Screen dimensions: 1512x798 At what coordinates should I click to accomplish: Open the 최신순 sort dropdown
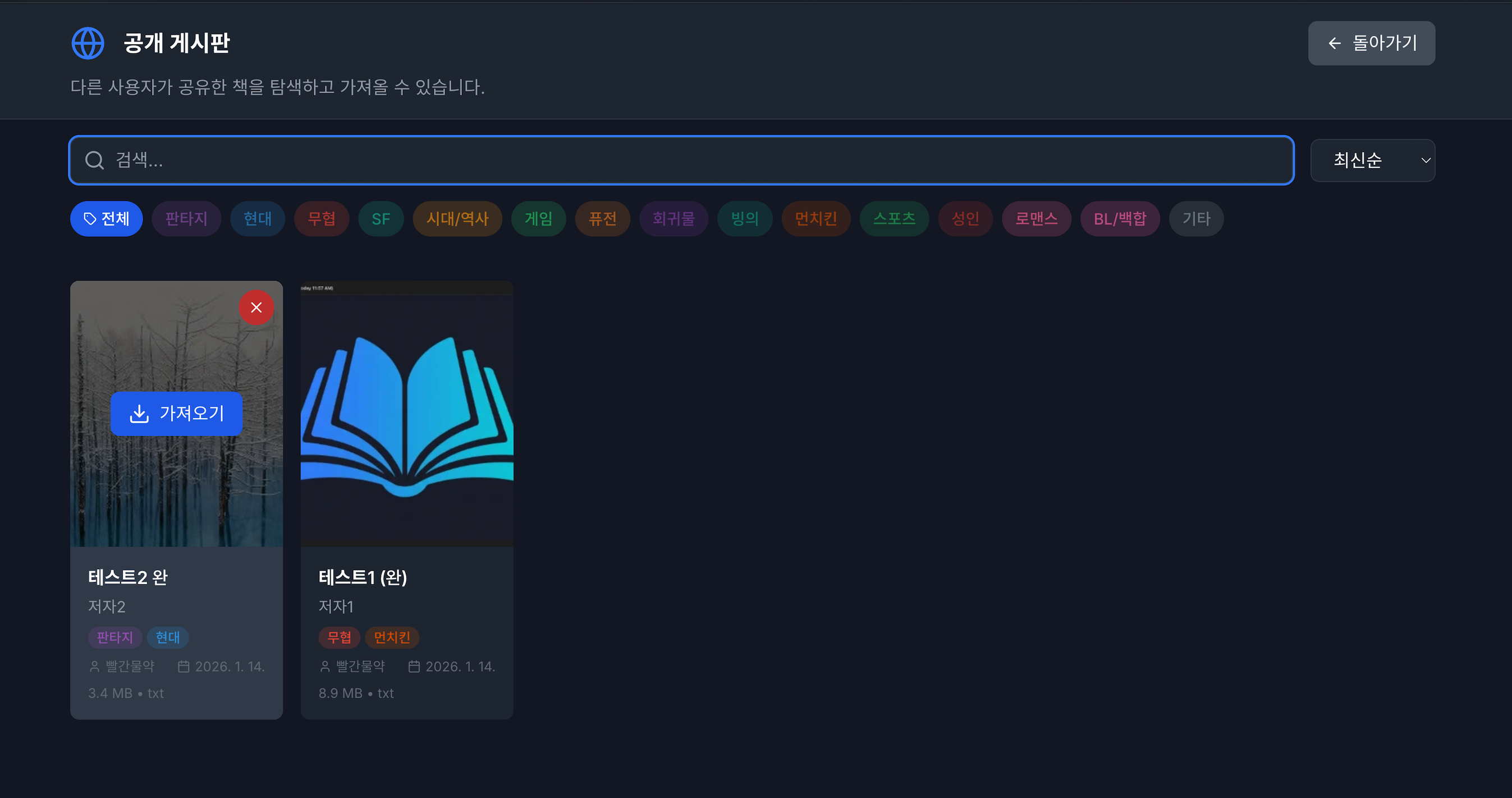pyautogui.click(x=1372, y=160)
